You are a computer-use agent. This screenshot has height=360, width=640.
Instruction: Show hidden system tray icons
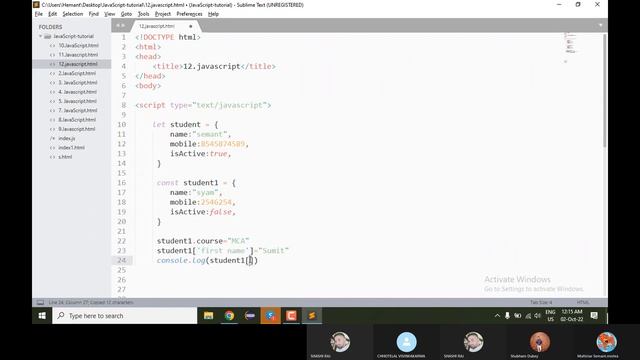click(497, 316)
